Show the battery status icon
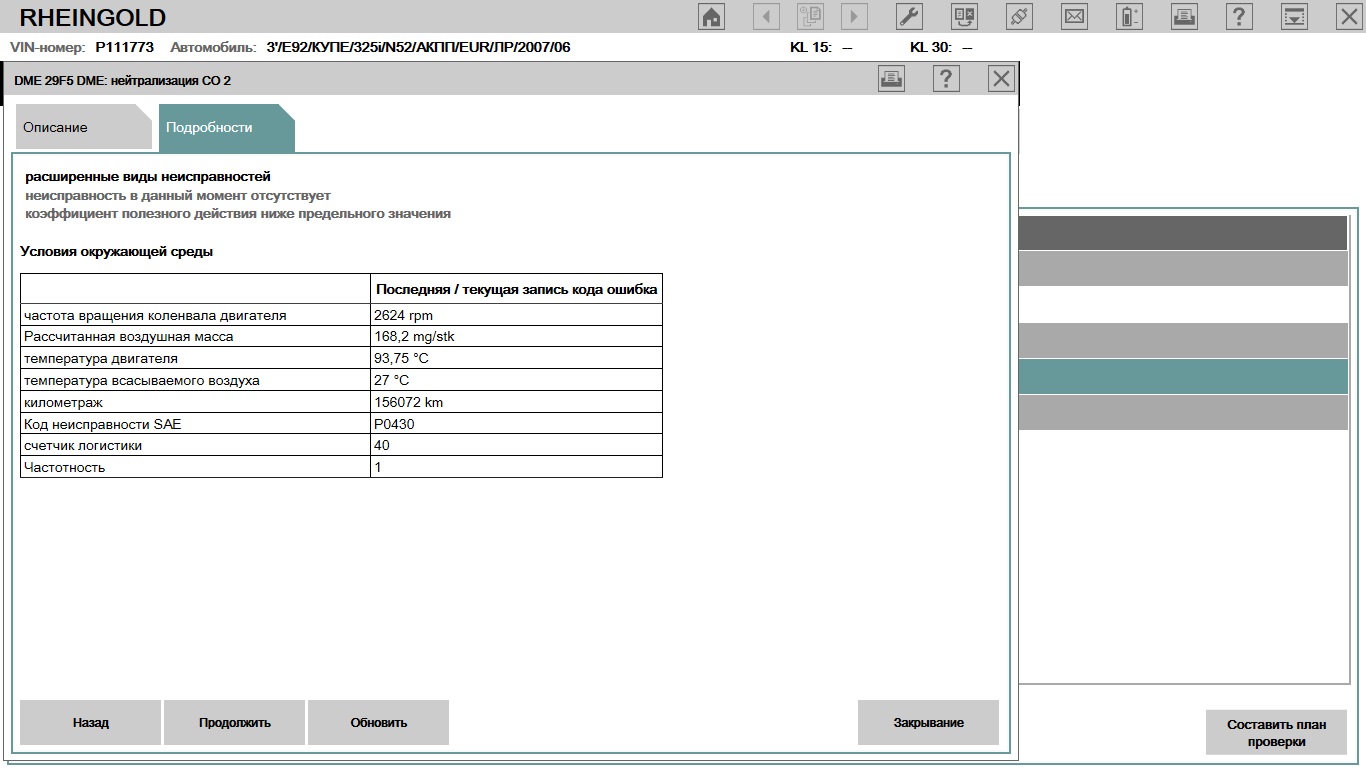The height and width of the screenshot is (768, 1366). click(1129, 16)
